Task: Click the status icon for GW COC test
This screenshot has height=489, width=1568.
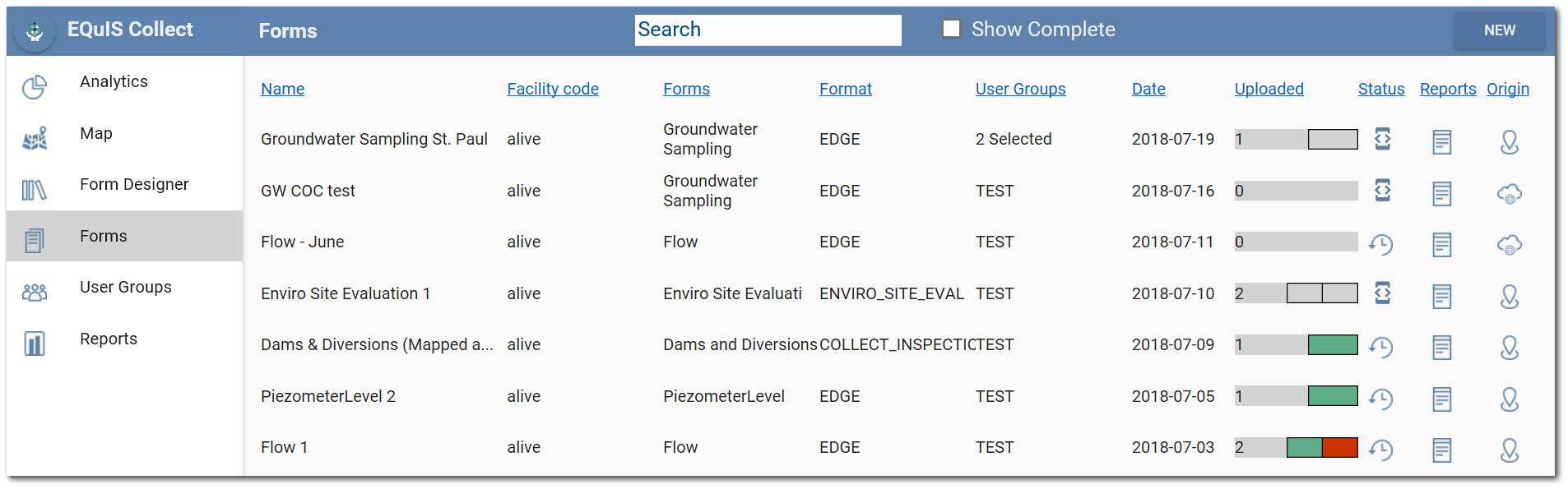Action: [1383, 191]
